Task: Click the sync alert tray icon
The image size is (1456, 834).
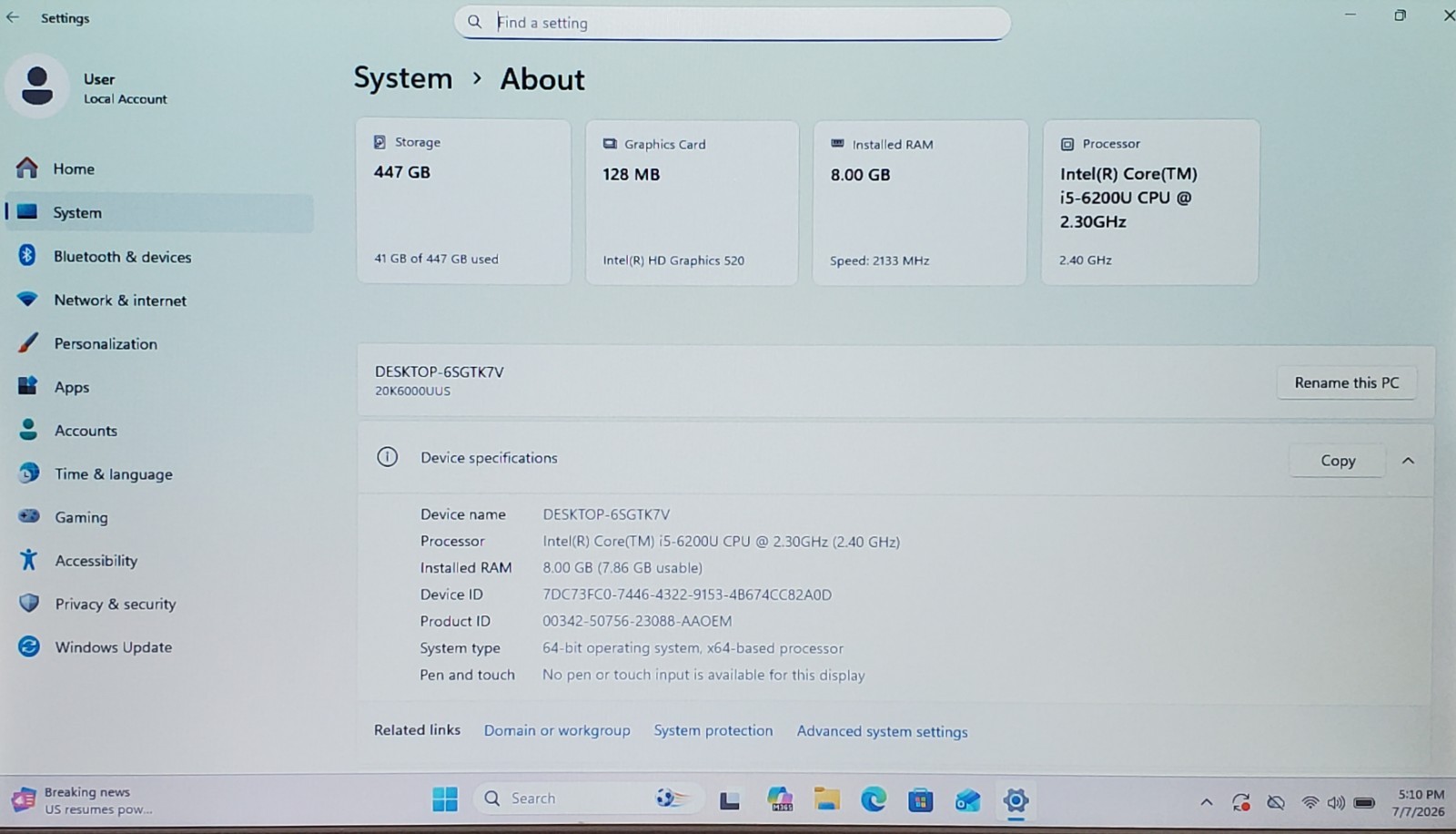Action: [1241, 802]
